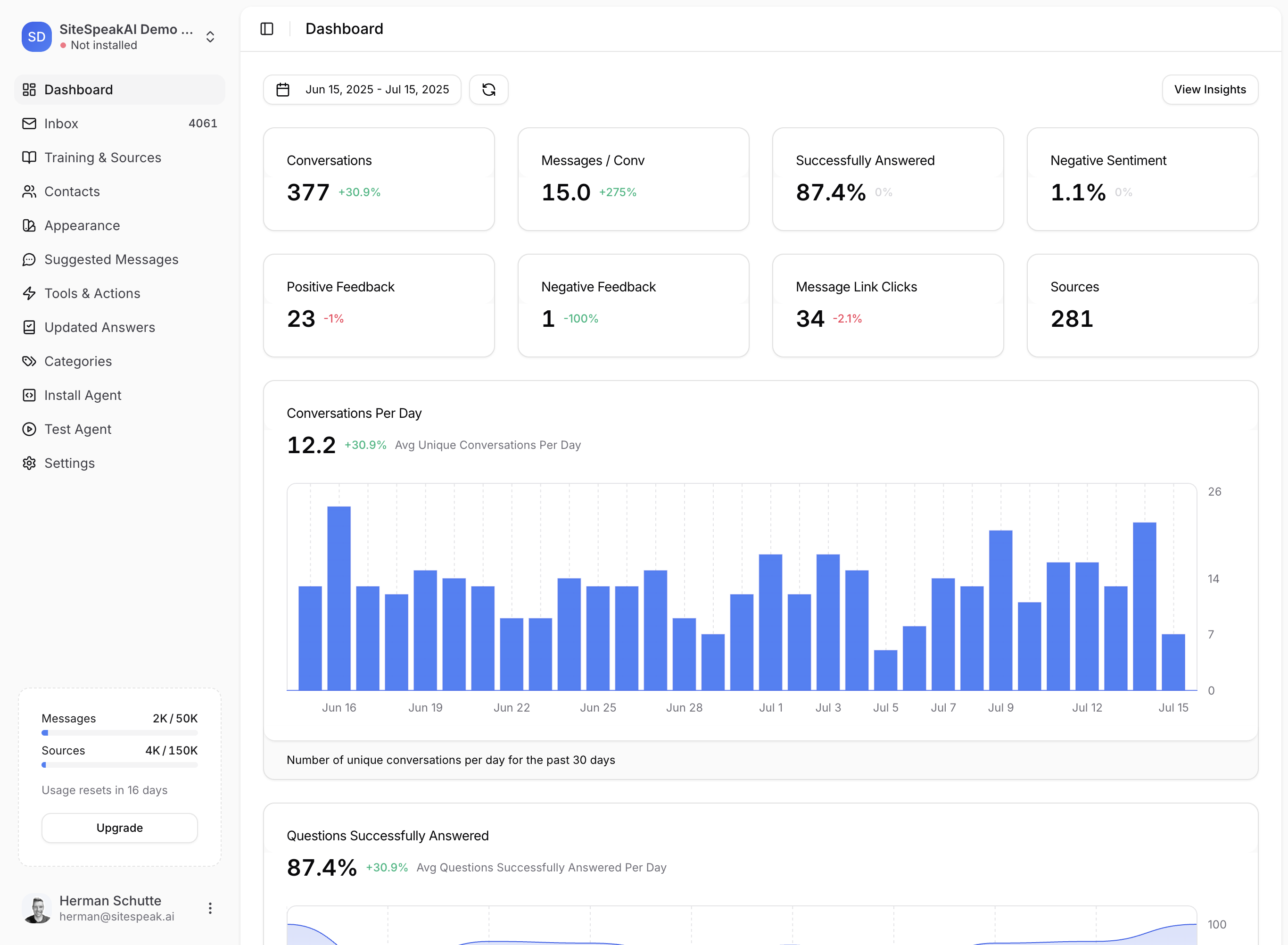Screen dimensions: 1288x945
Task: Click the Test Agent play icon
Action: tap(29, 429)
